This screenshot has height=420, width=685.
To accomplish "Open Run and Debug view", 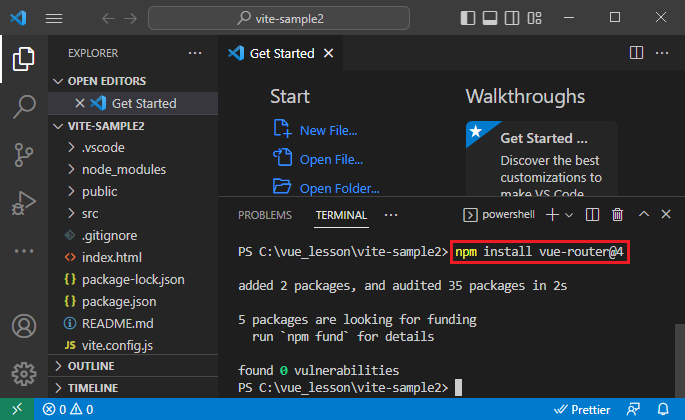I will click(24, 203).
